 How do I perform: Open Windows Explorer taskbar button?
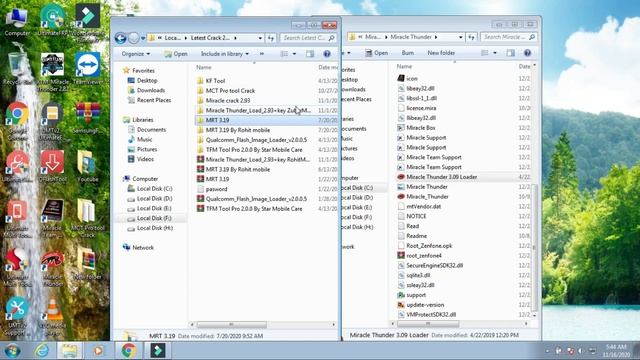coord(69,351)
